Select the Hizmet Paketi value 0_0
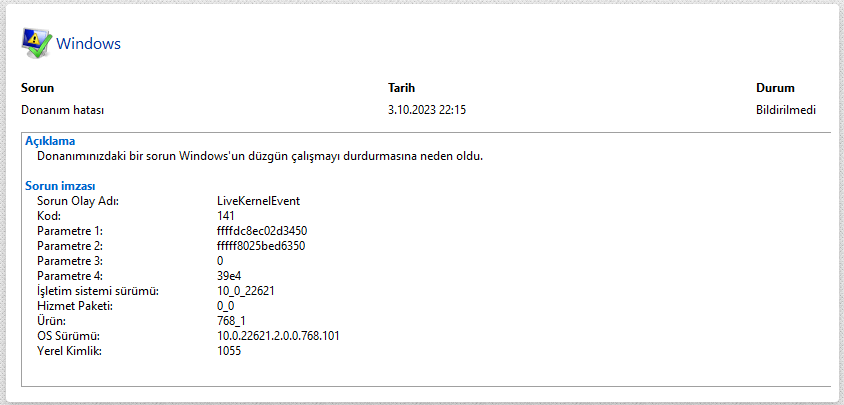Viewport: 844px width, 405px height. coord(226,306)
